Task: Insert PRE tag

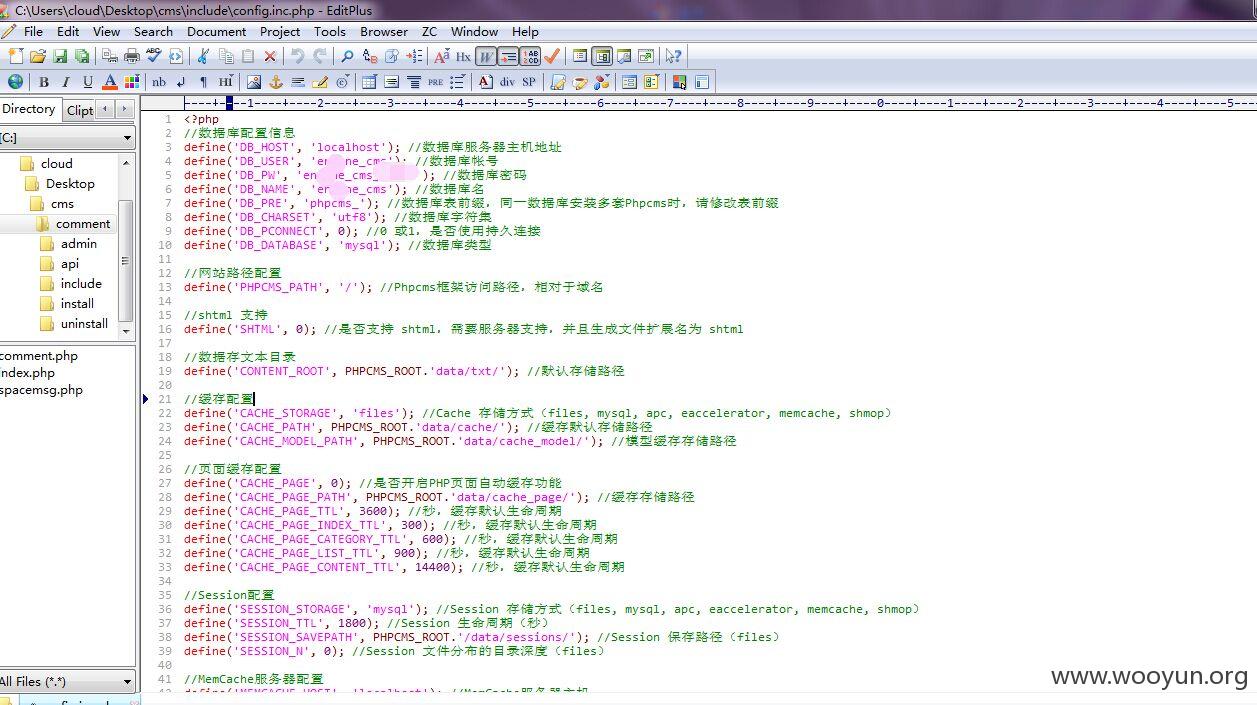Action: pyautogui.click(x=436, y=82)
